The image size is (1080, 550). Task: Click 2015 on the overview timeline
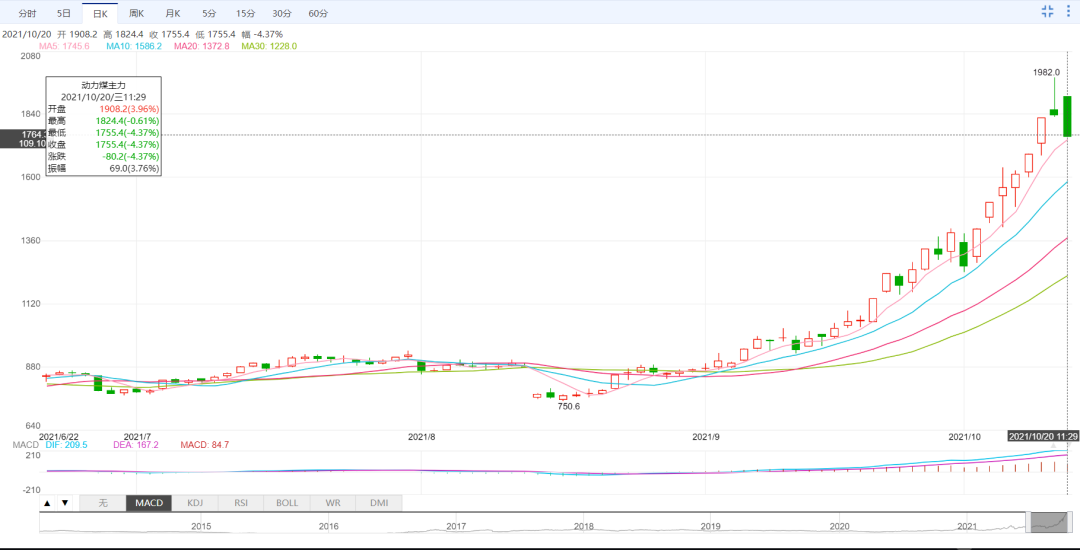(201, 527)
